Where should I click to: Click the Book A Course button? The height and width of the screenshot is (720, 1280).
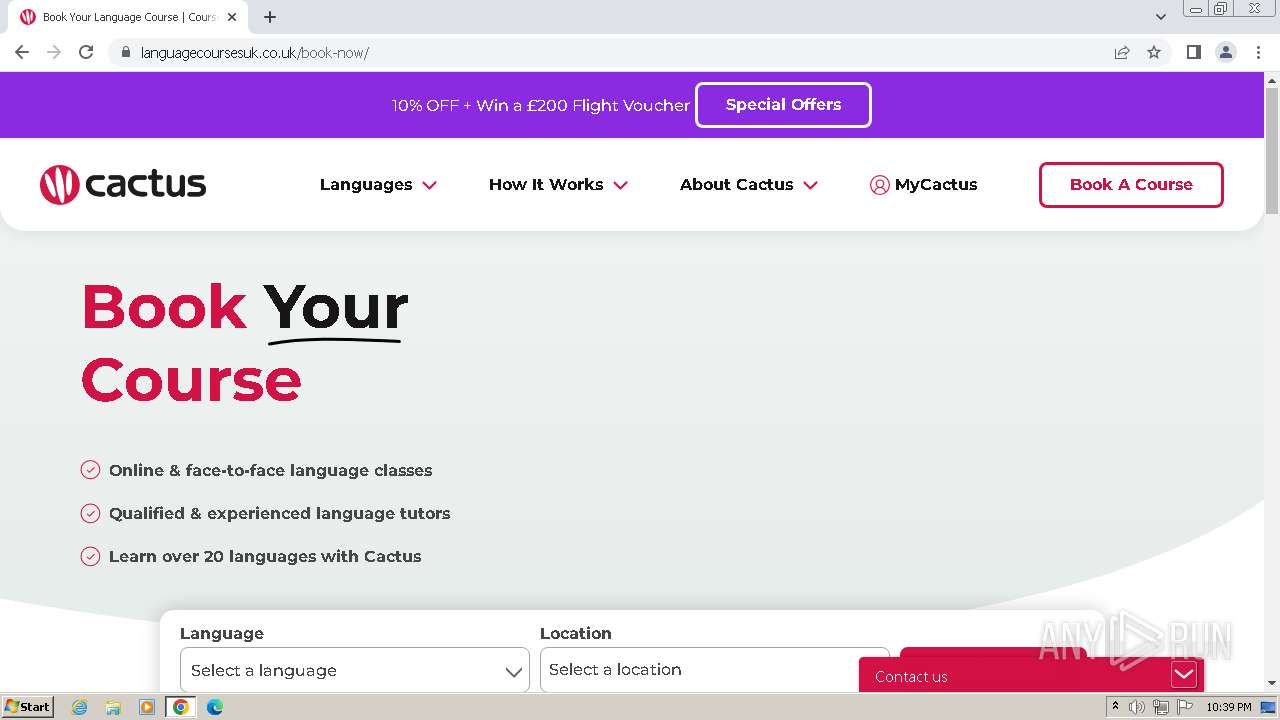(1131, 185)
